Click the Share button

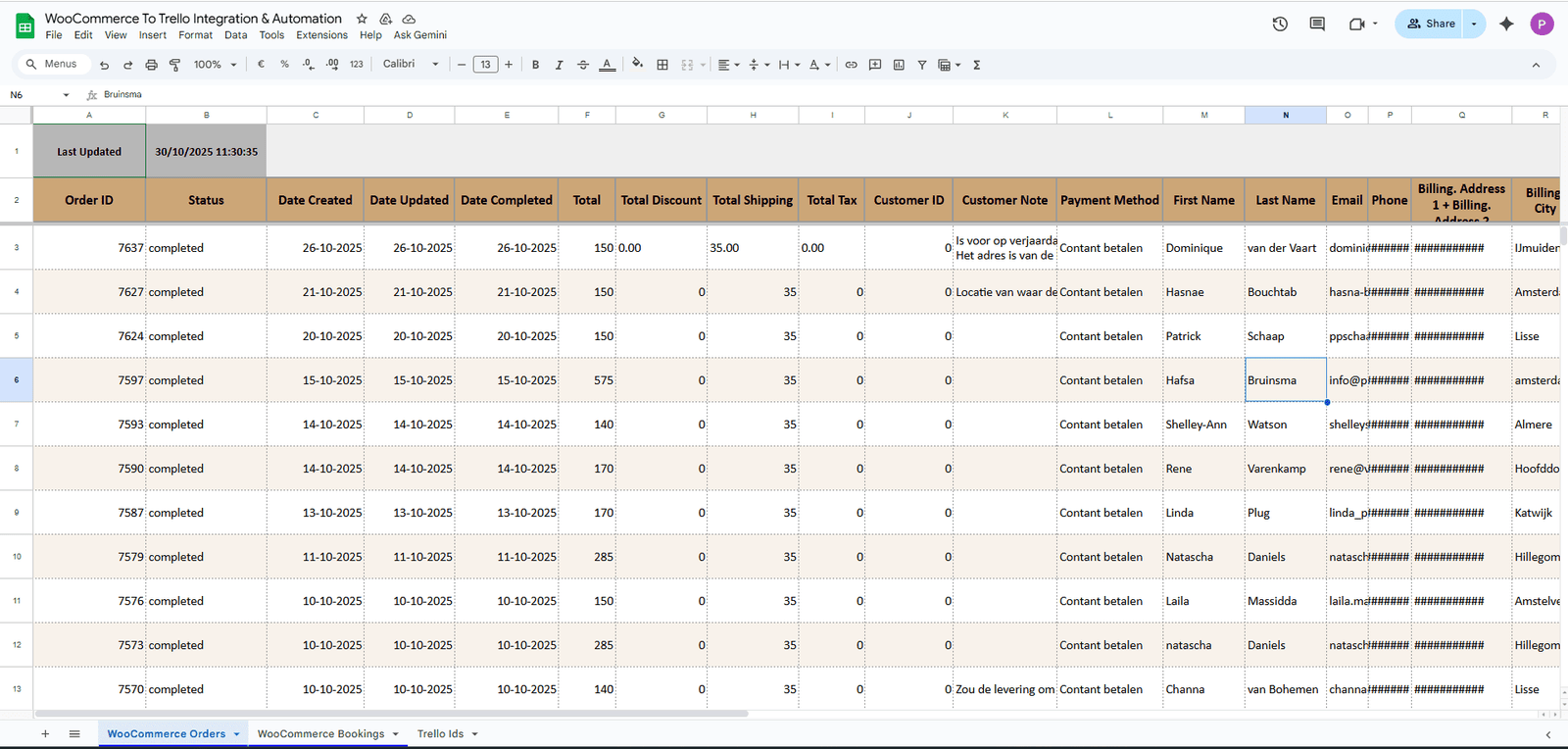tap(1430, 24)
